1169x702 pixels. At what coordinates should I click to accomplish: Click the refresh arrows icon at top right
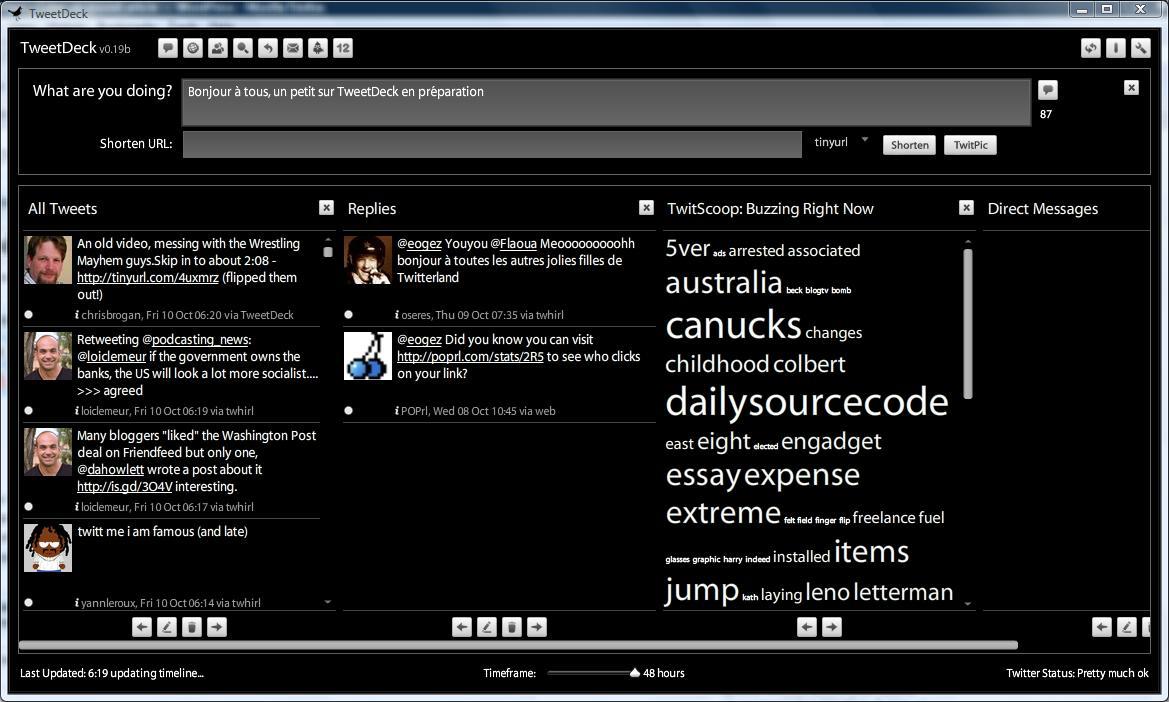click(1091, 48)
